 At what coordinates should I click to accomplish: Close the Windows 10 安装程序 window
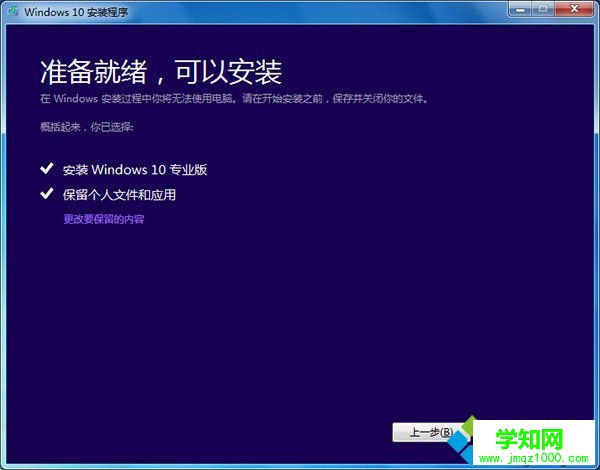coord(574,9)
